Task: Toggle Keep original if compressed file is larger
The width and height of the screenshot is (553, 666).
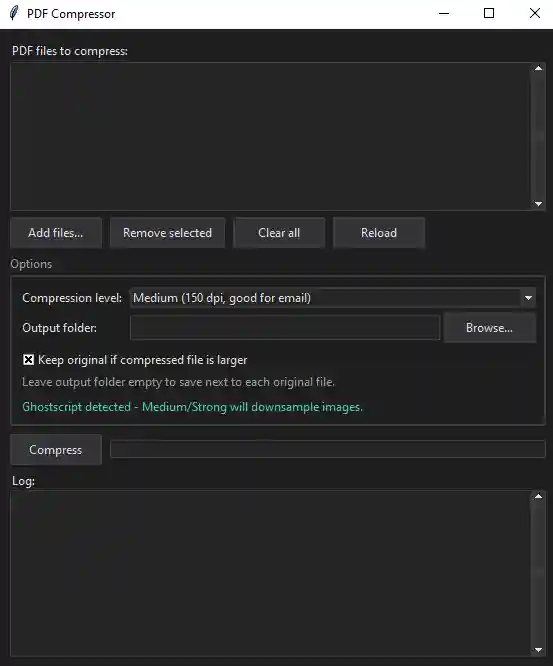Action: [135, 360]
